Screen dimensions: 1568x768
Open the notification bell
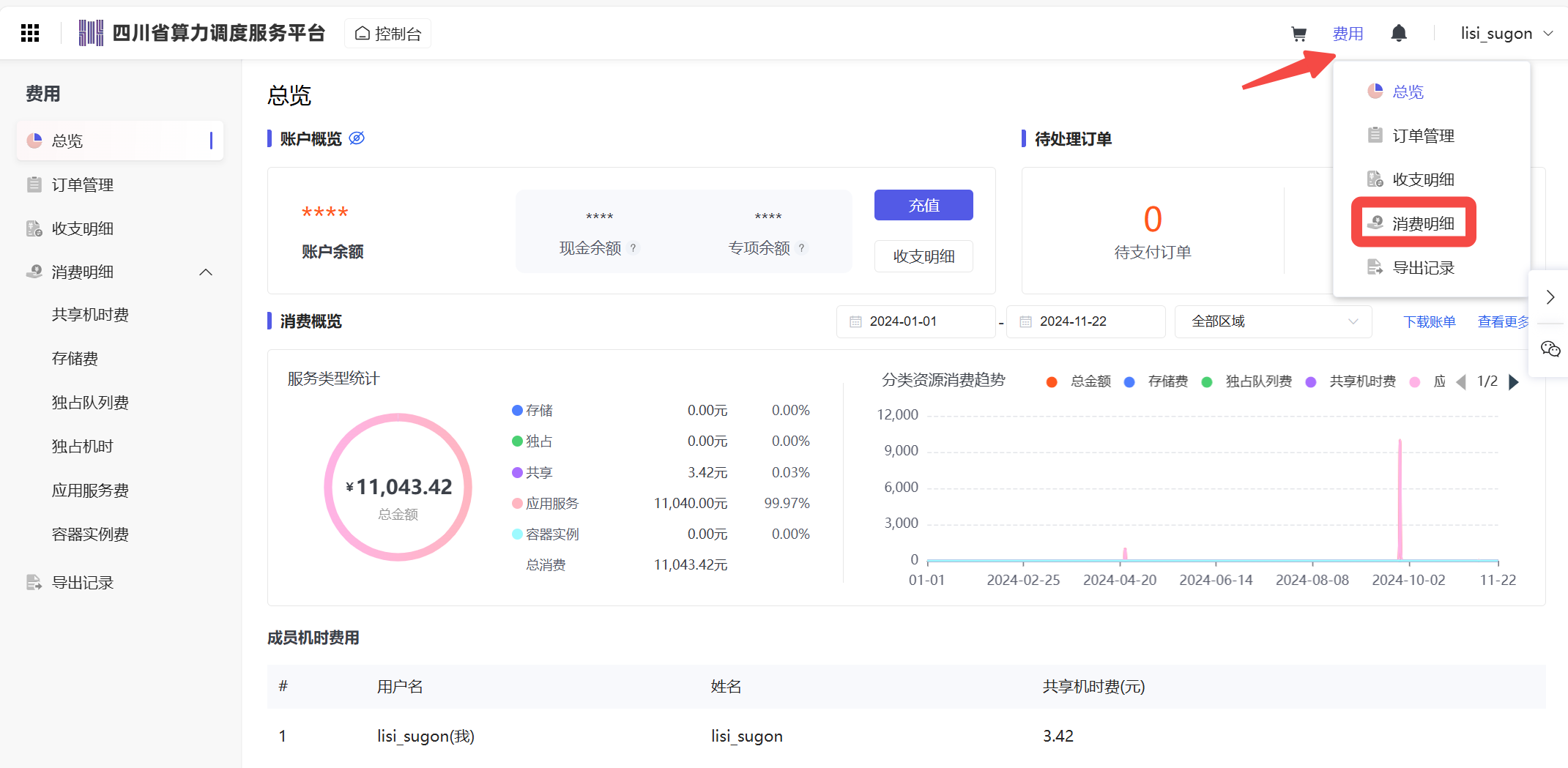click(1399, 33)
